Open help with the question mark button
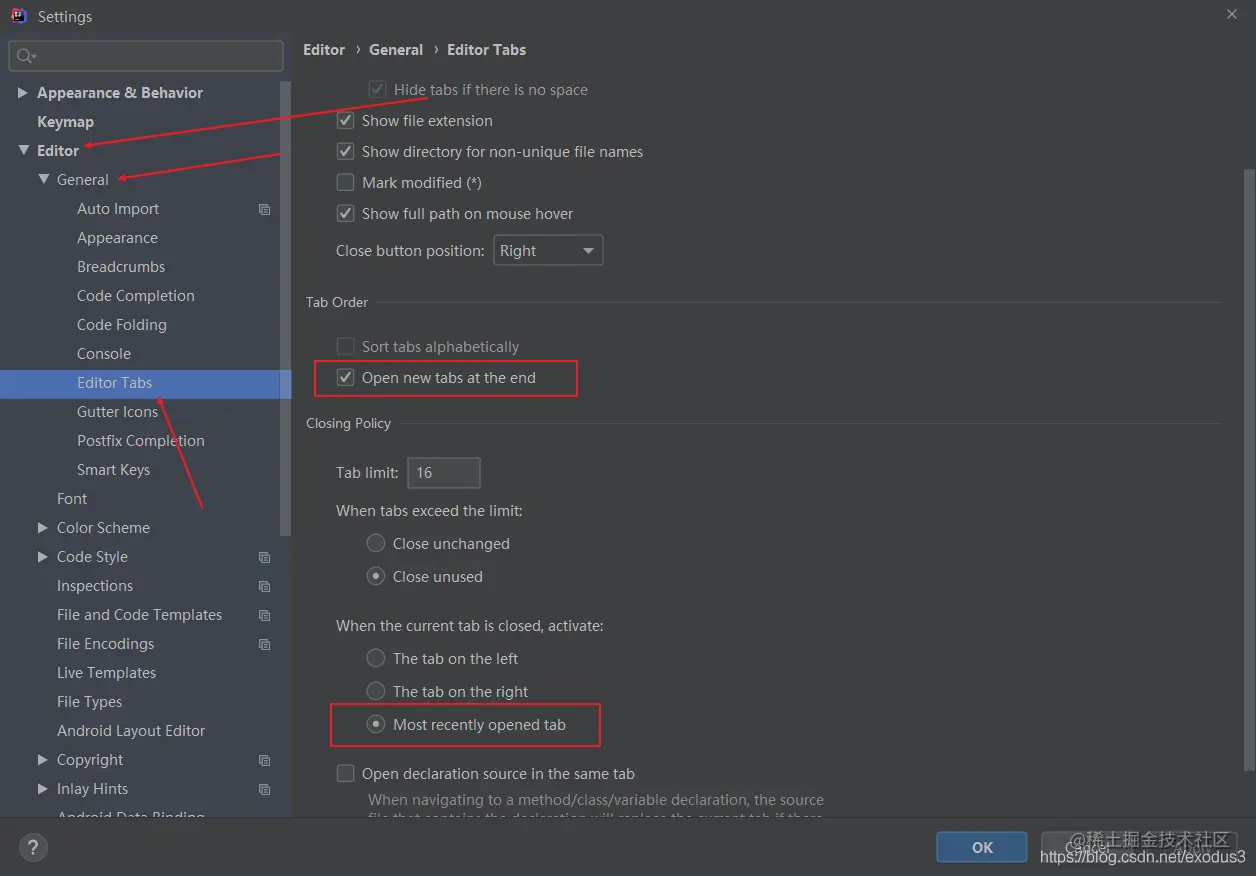Viewport: 1256px width, 876px height. tap(33, 848)
